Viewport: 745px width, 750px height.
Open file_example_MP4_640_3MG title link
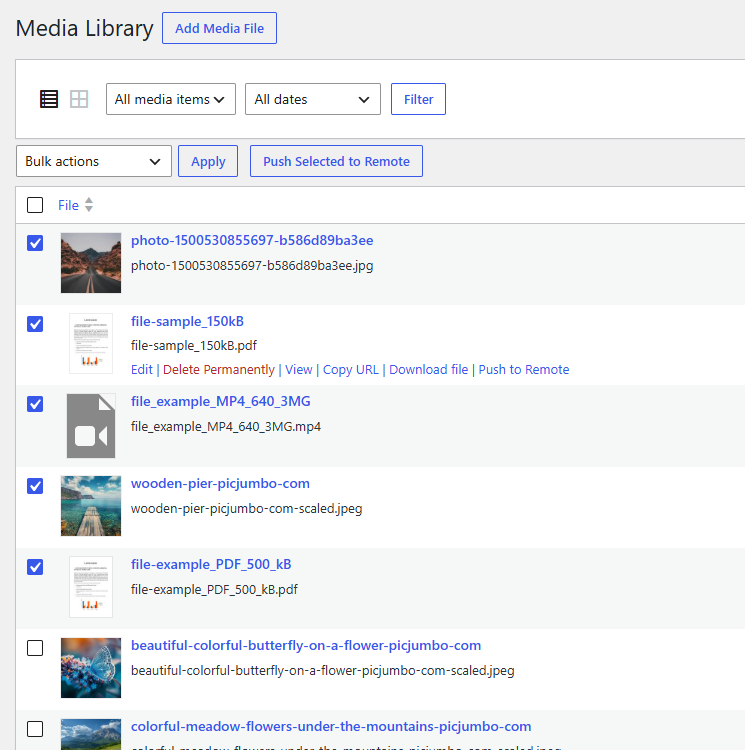220,401
